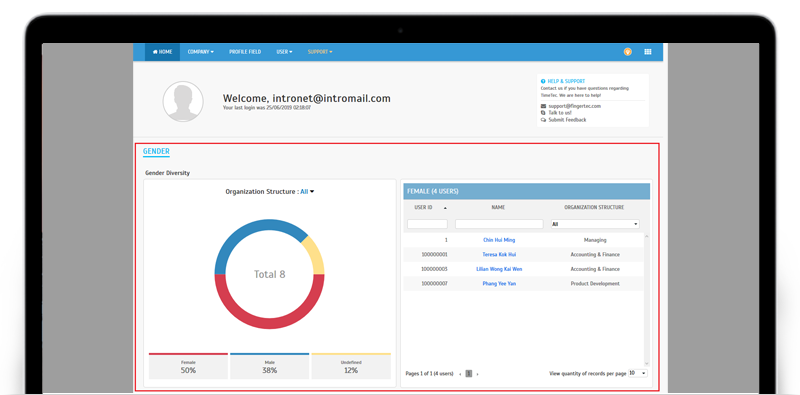Go to the previous page arrow in pagination
The width and height of the screenshot is (800, 395).
(460, 374)
